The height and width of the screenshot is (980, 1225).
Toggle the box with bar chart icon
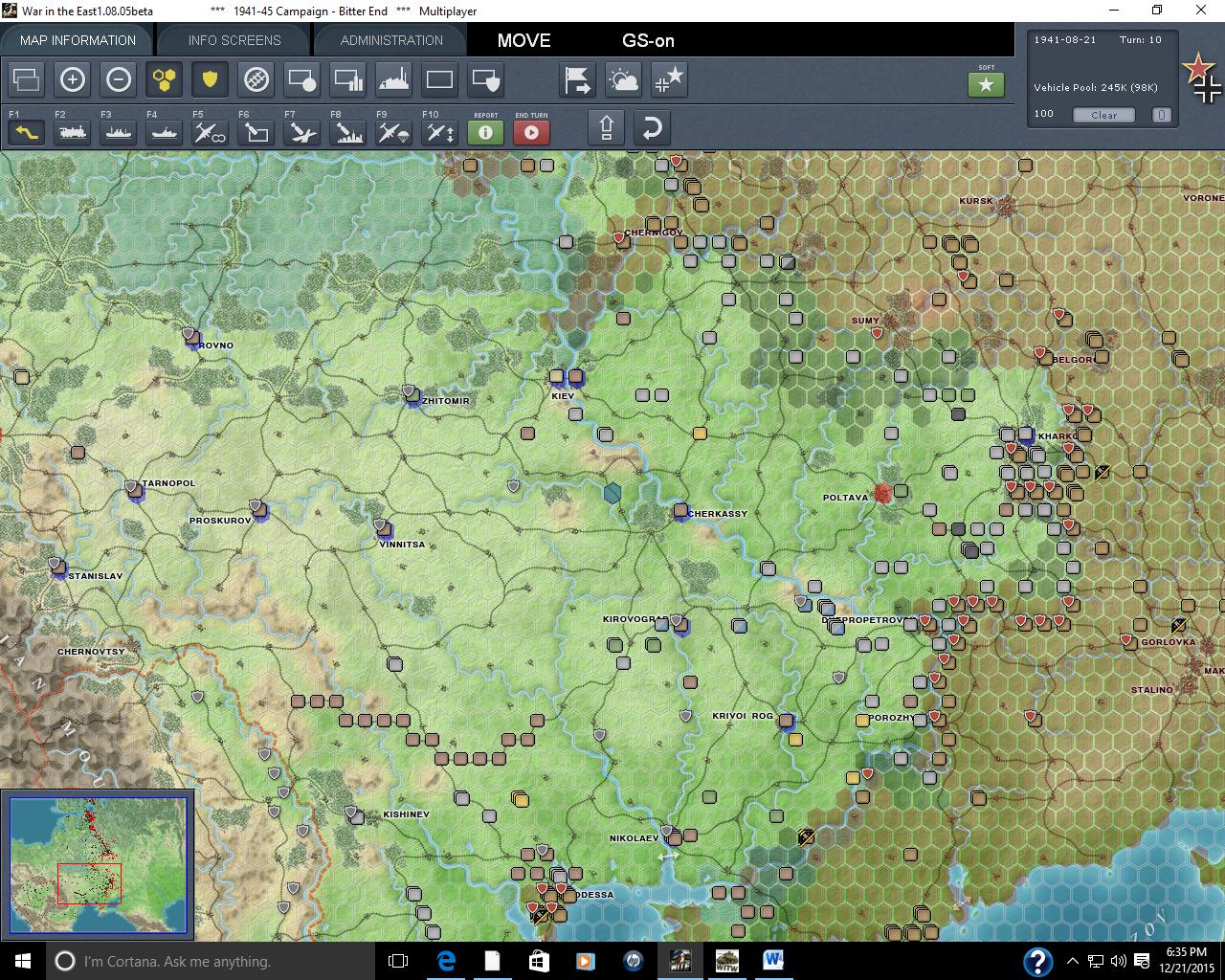pos(347,79)
